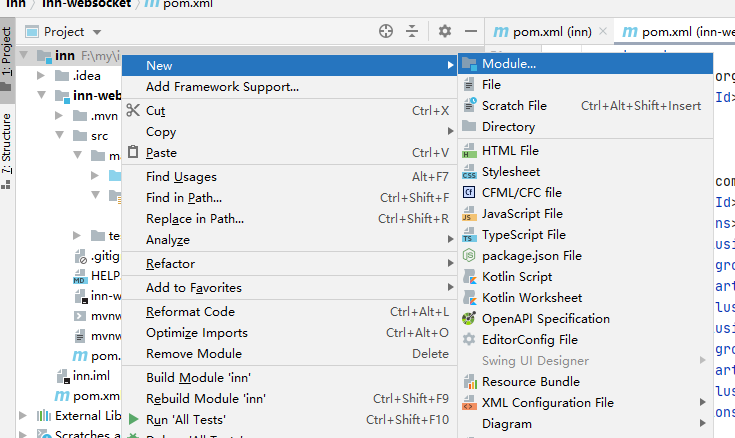
Task: Open the New submenu entry
Action: point(289,65)
